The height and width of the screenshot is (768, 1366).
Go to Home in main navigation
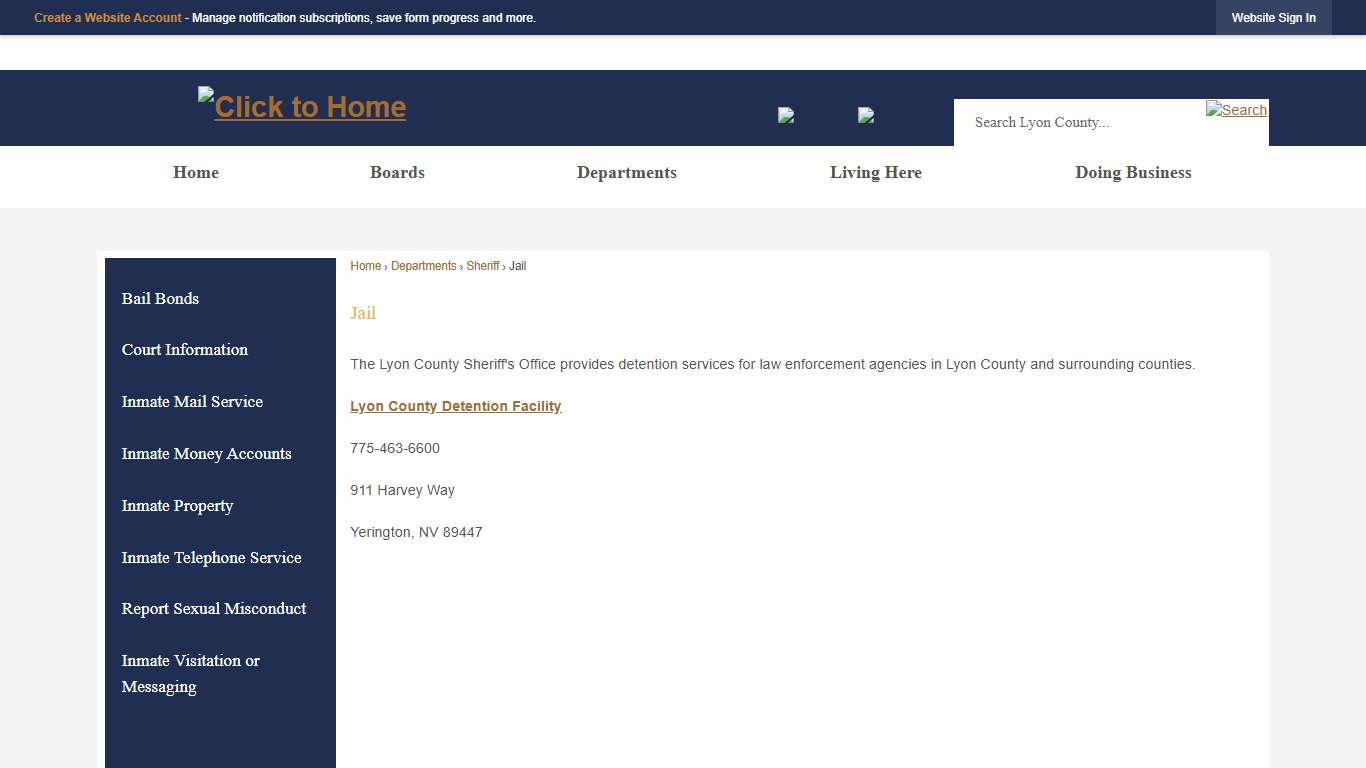(196, 172)
